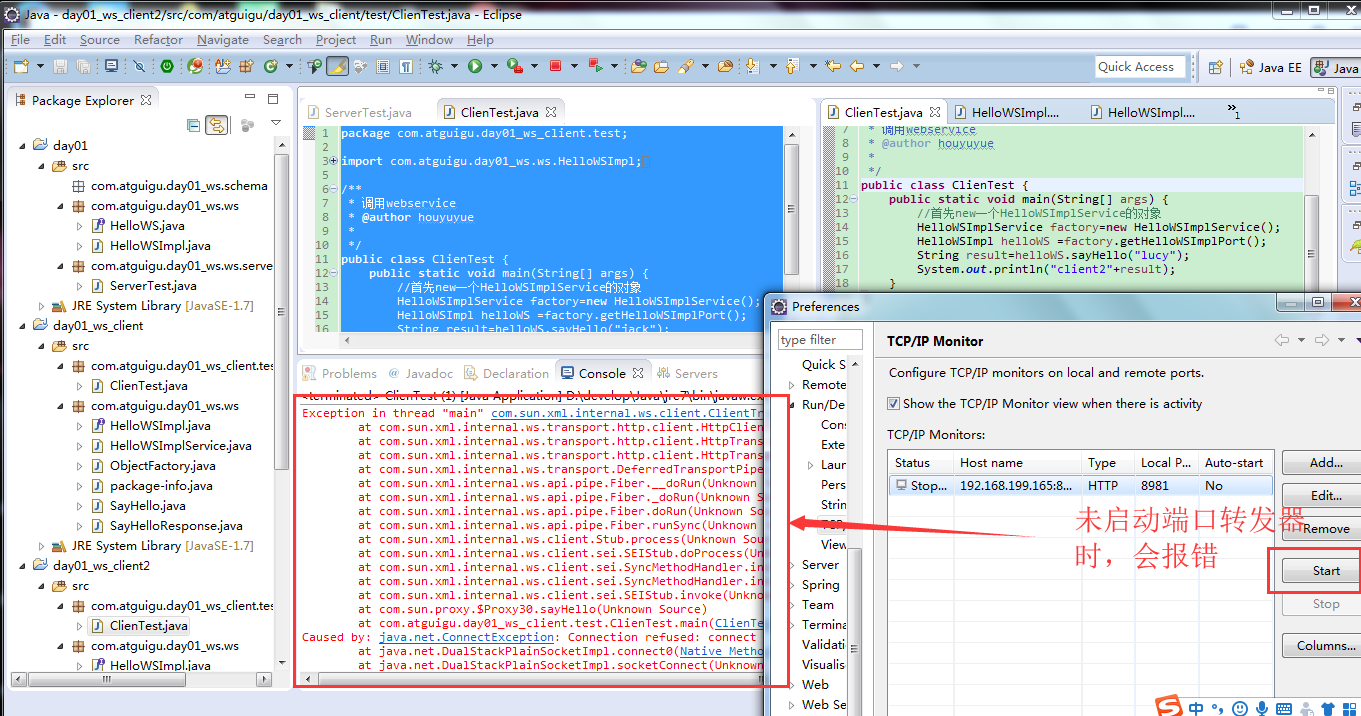Expand JRE System Library under day01
This screenshot has height=716, width=1361.
pyautogui.click(x=42, y=306)
